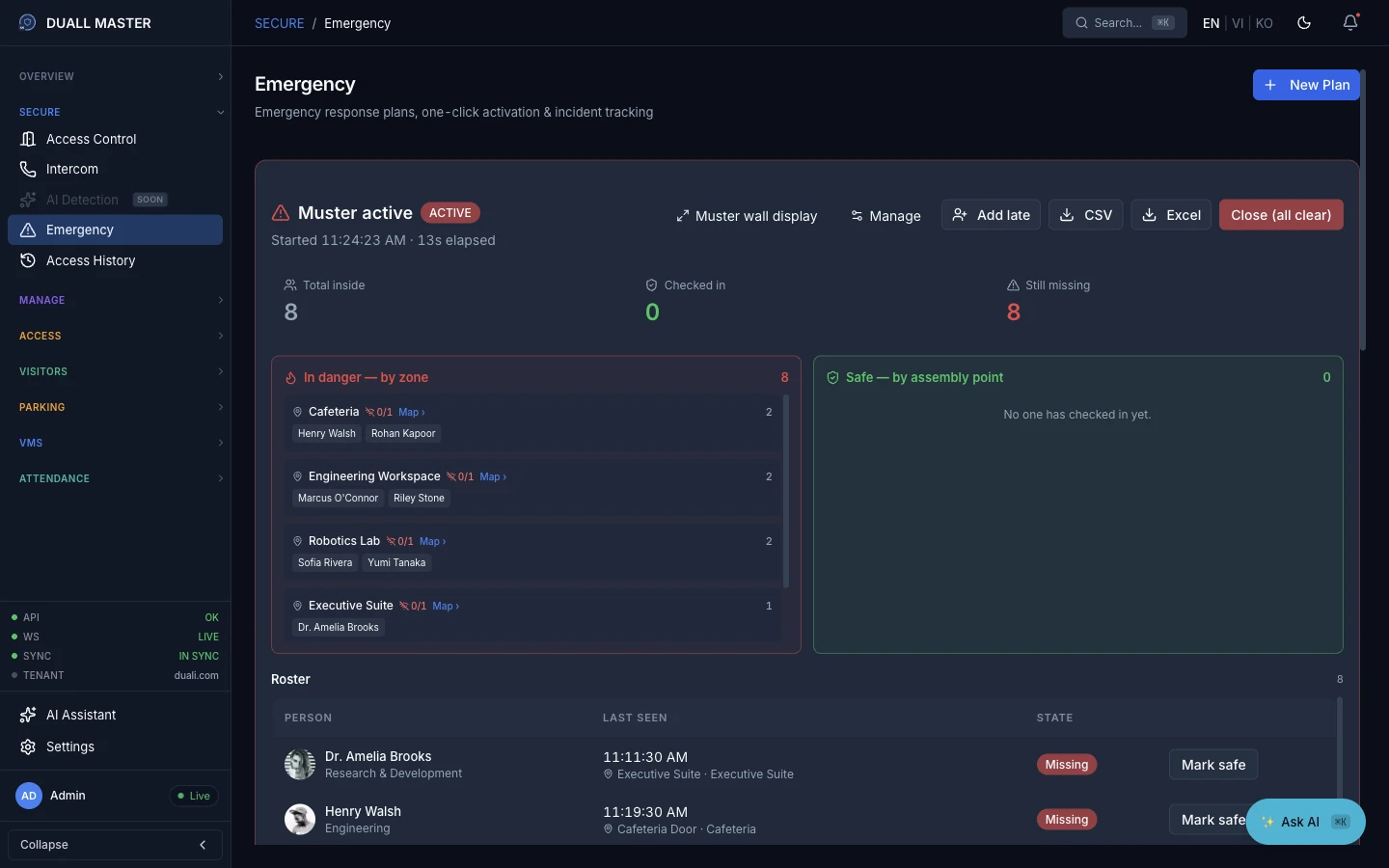Open AI Assistant from sidebar
The height and width of the screenshot is (868, 1389).
(115, 715)
